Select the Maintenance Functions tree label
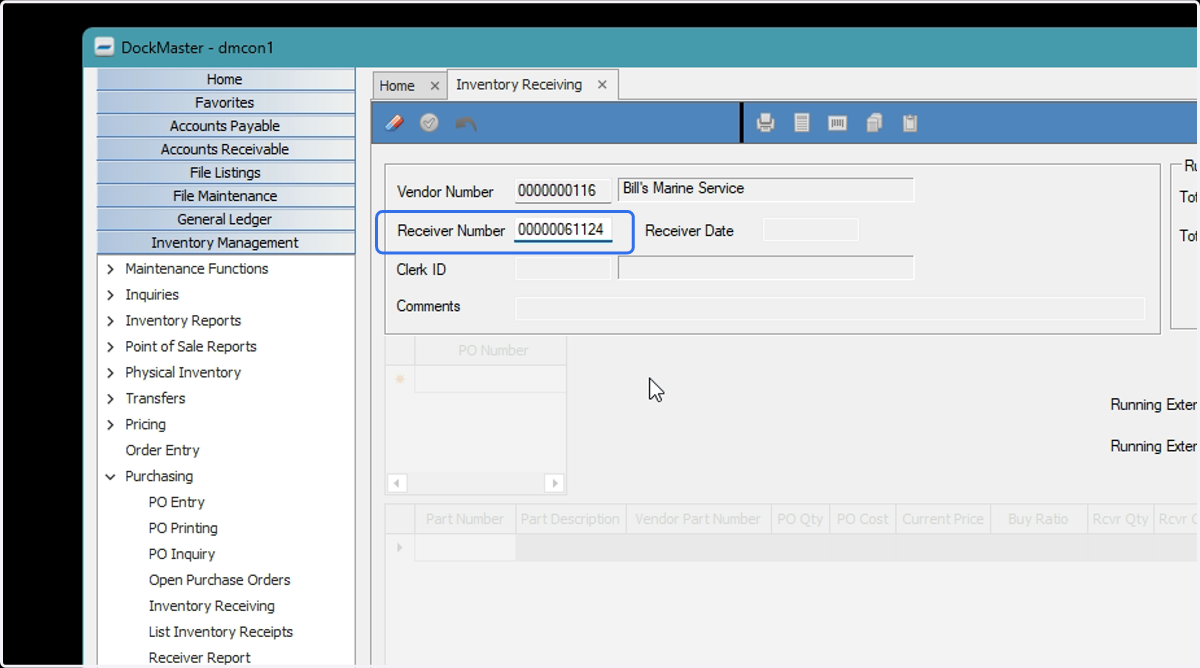 [x=196, y=269]
